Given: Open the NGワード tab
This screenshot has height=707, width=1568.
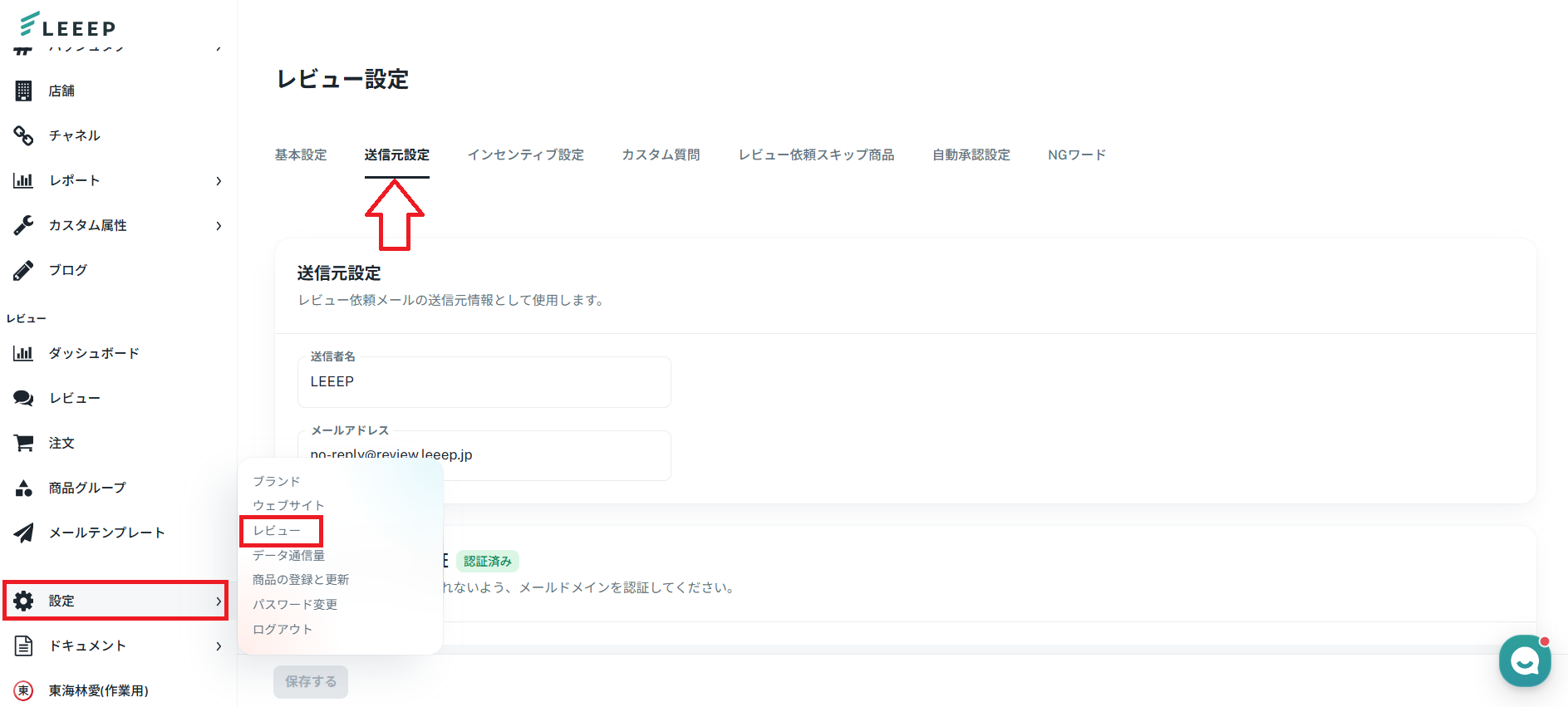Looking at the screenshot, I should pos(1076,155).
